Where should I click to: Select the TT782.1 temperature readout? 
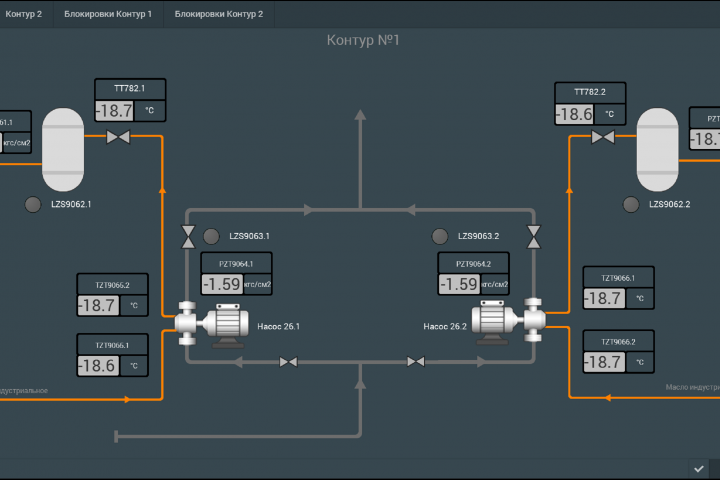click(114, 111)
